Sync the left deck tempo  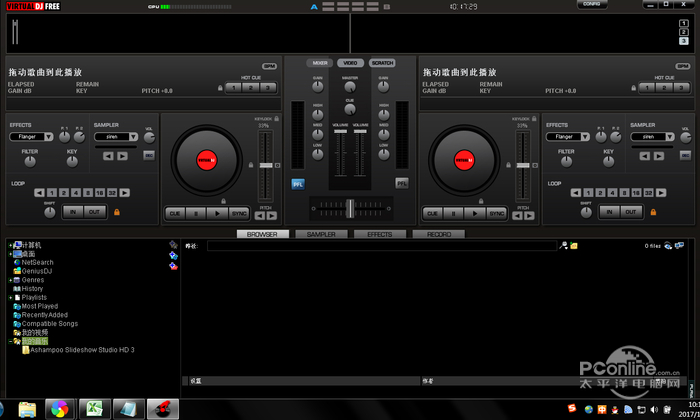(x=239, y=213)
